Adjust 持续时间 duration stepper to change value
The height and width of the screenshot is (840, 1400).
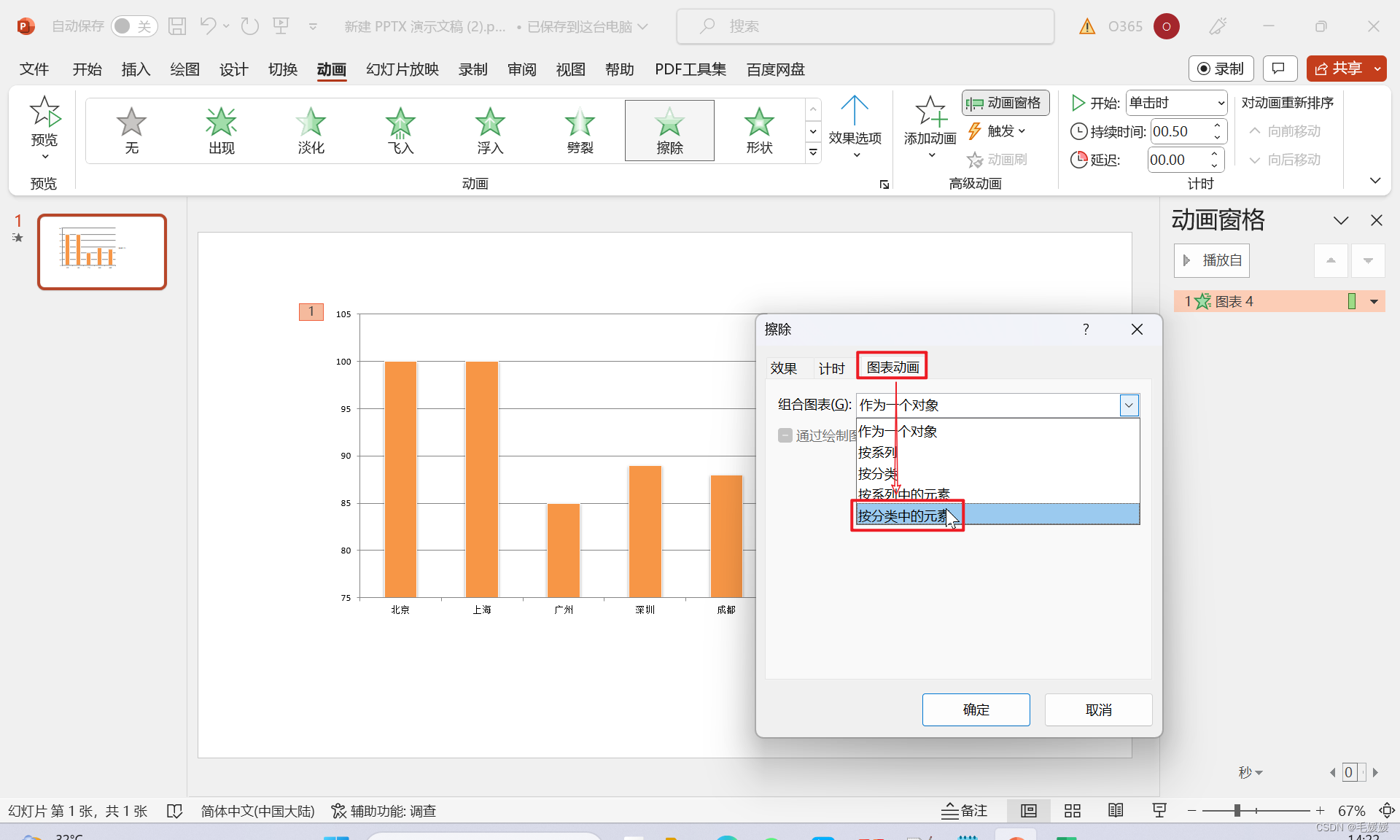(1216, 125)
